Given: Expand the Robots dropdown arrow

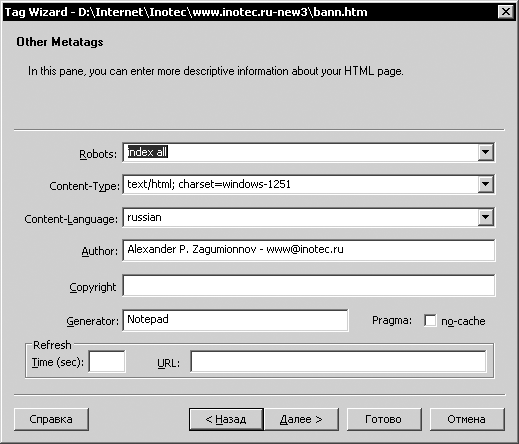Looking at the screenshot, I should tap(486, 152).
